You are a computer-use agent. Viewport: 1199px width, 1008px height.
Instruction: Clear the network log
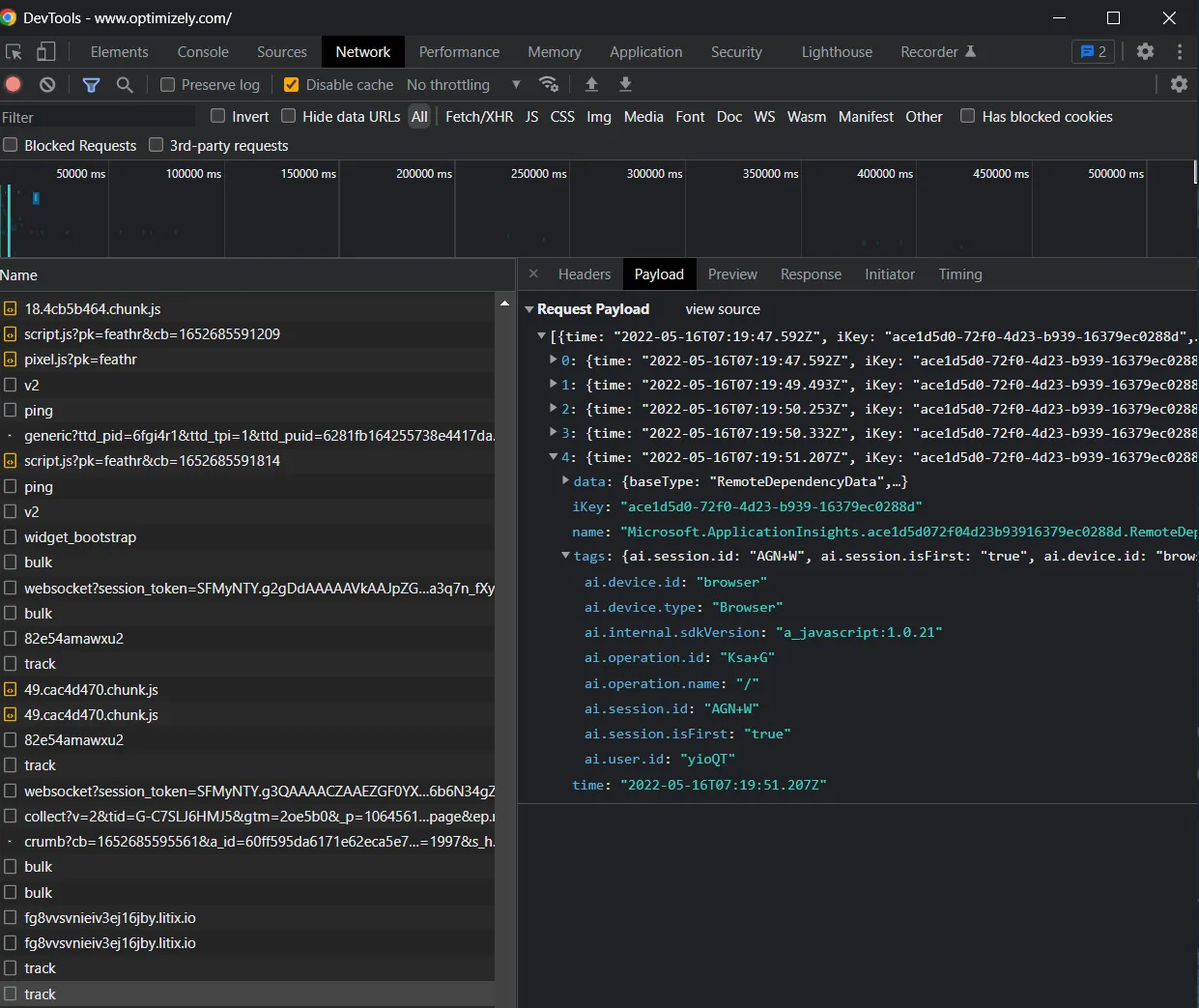click(x=47, y=85)
